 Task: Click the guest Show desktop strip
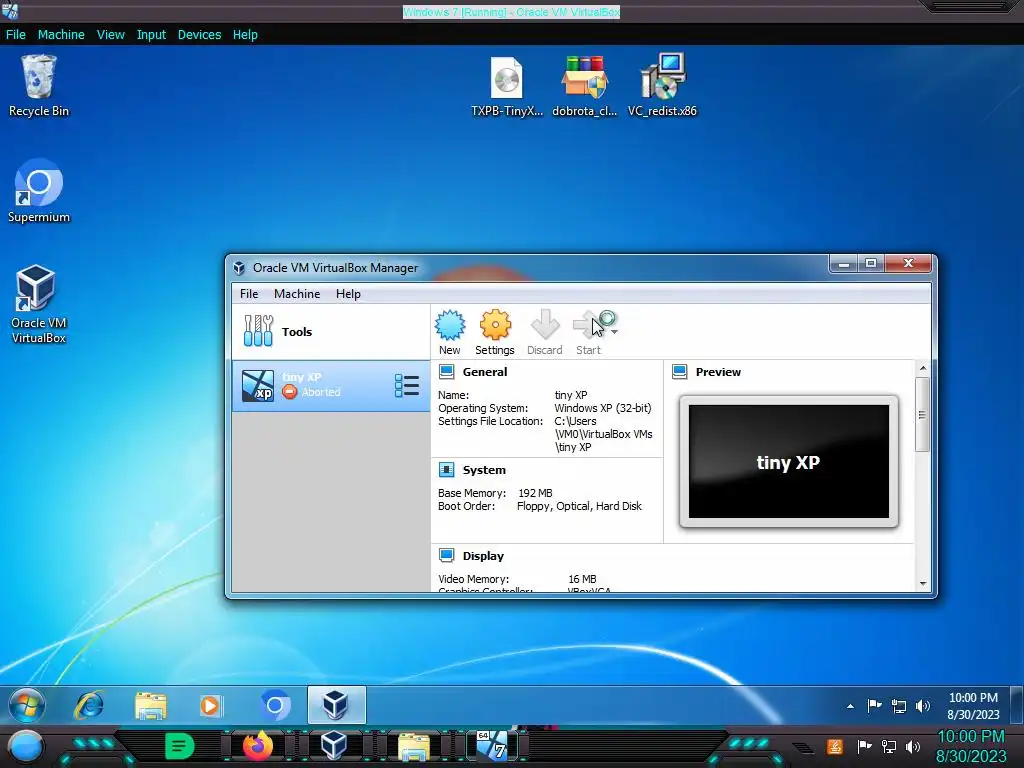[x=1017, y=705]
